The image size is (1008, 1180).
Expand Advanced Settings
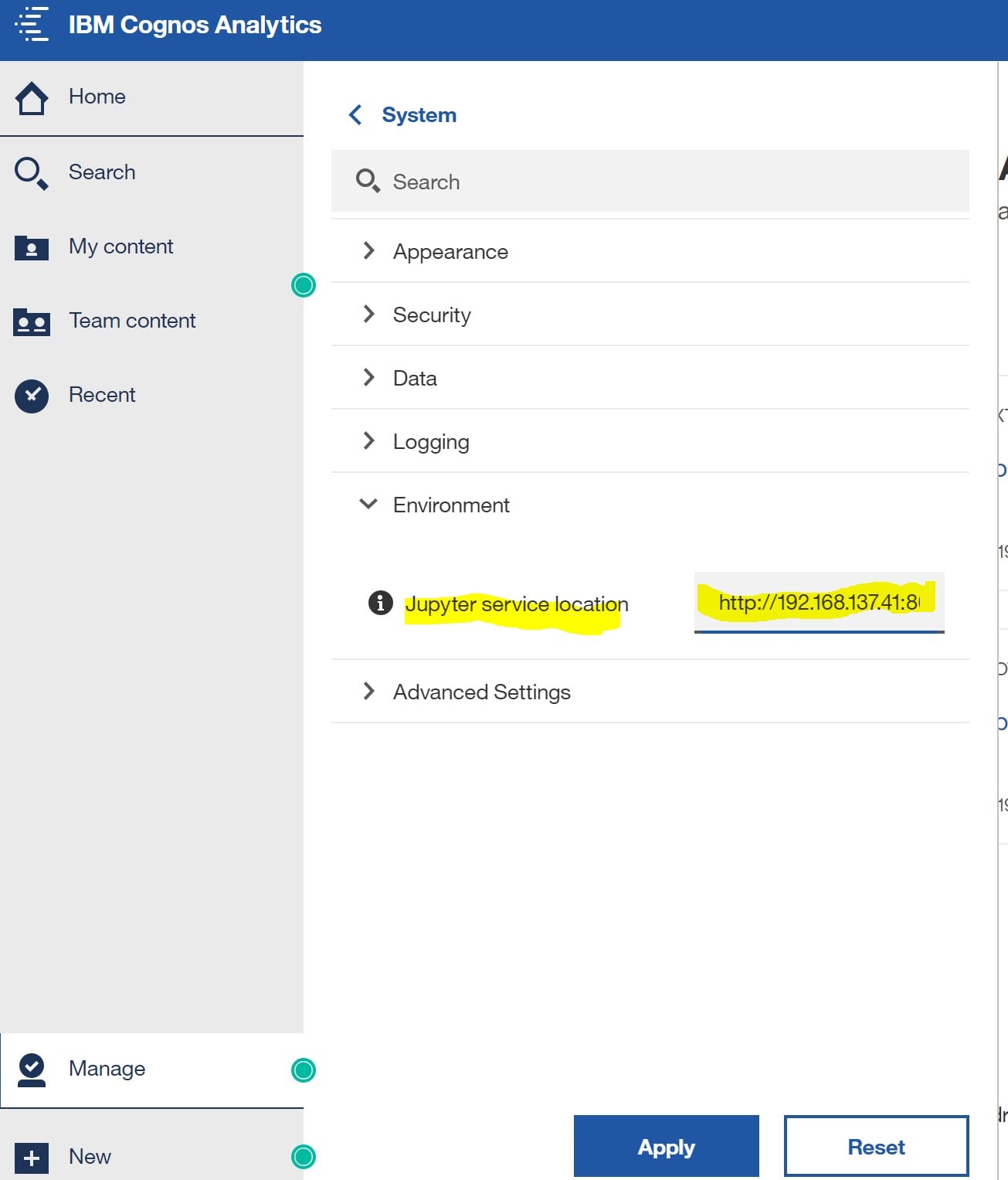369,692
